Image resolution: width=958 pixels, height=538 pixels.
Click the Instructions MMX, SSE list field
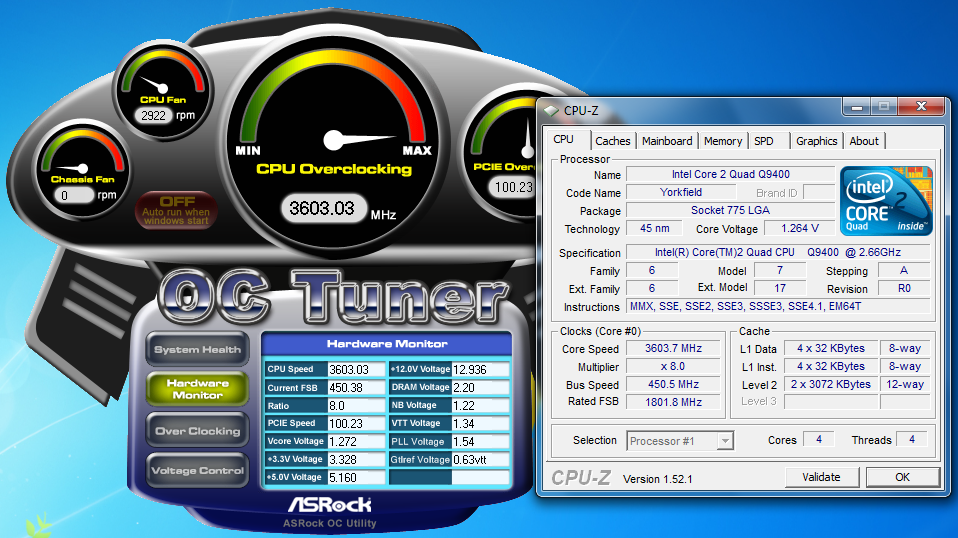pos(778,307)
